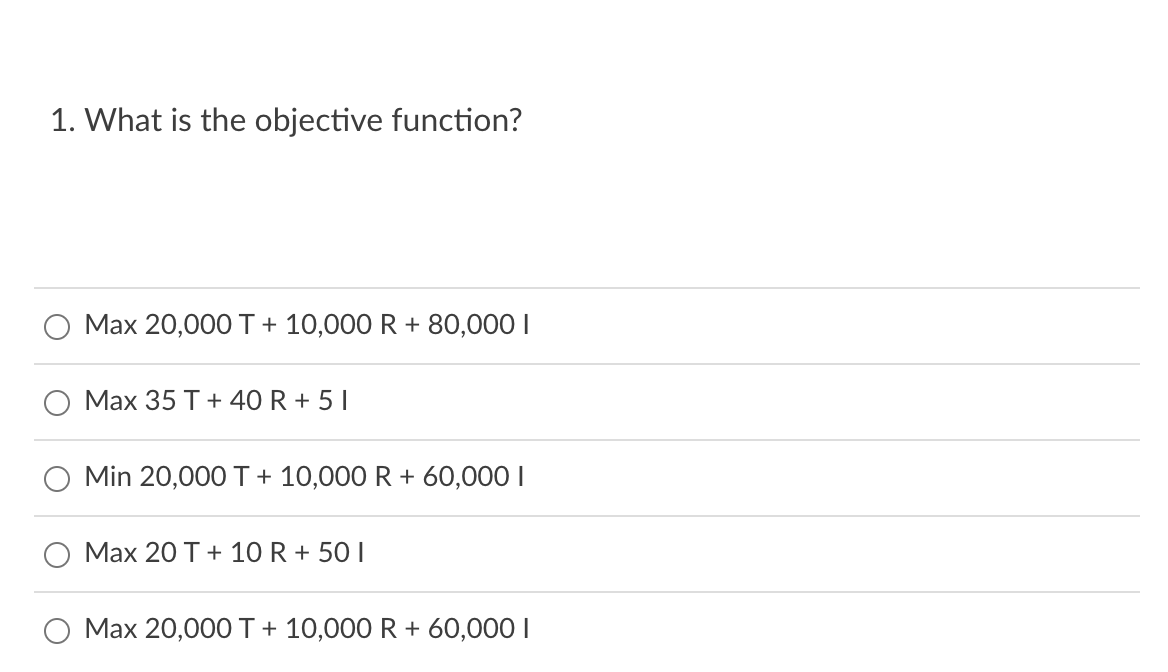Pick the radio button for Max ending in 60,000 I
The height and width of the screenshot is (672, 1168).
[57, 630]
